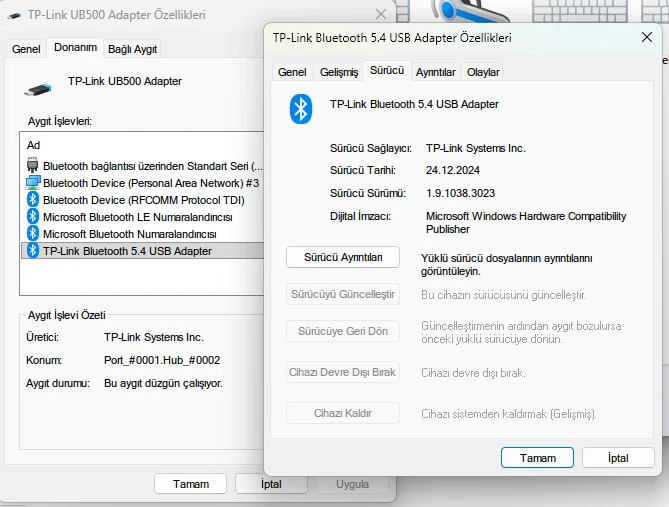Click the Sürücüye Geri Dön button
Image resolution: width=669 pixels, height=507 pixels.
click(343, 331)
